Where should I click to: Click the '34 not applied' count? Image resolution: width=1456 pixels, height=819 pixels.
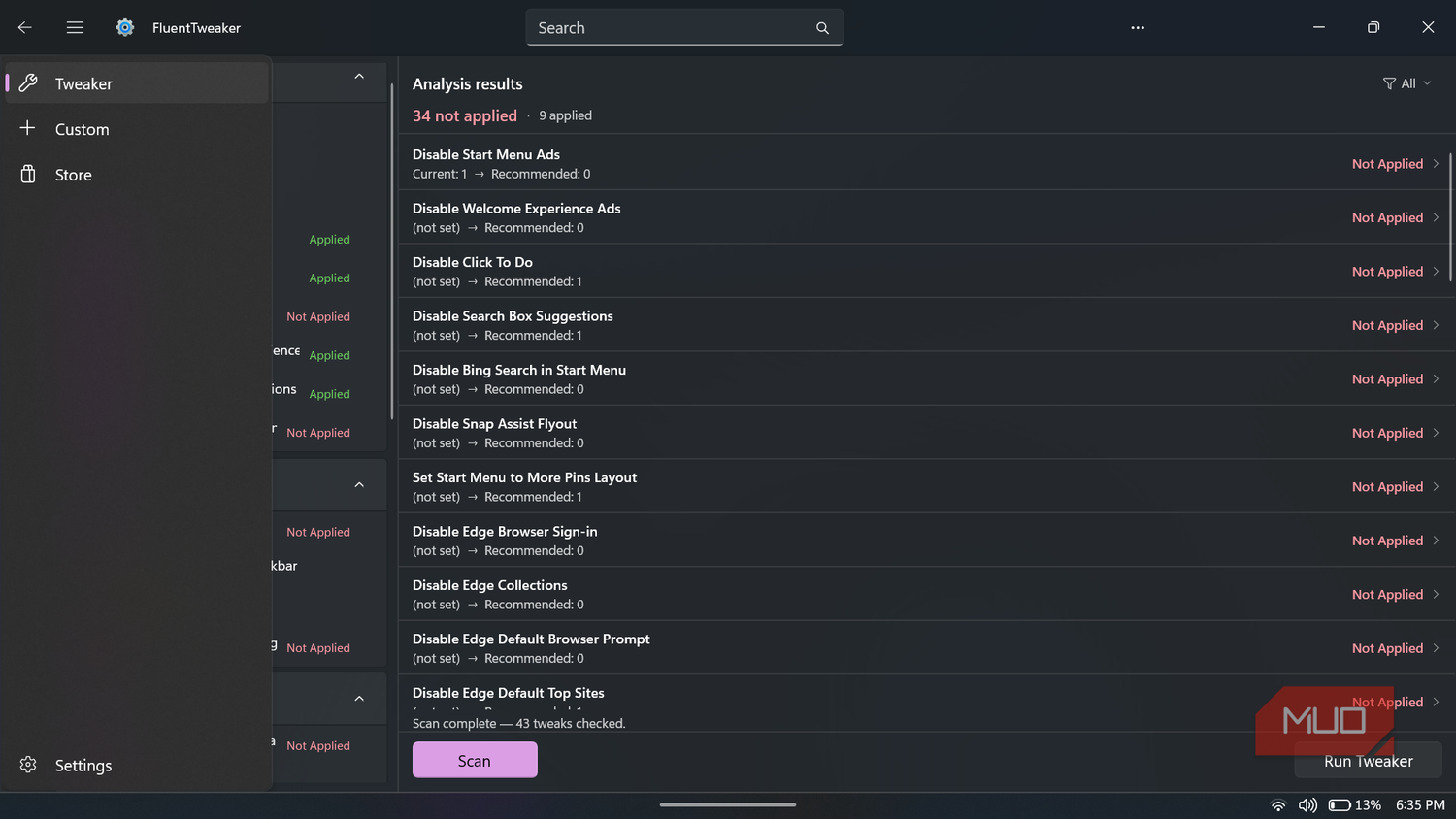click(x=465, y=115)
